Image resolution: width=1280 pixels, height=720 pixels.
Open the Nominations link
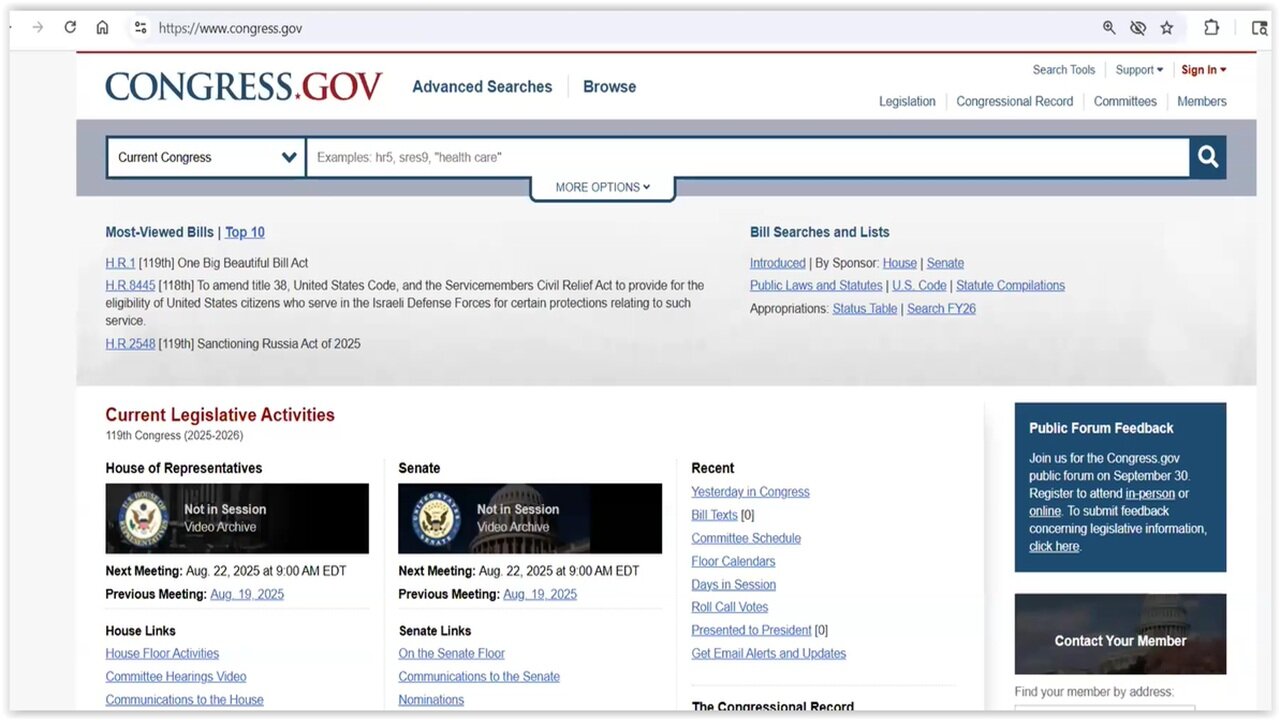pos(431,700)
